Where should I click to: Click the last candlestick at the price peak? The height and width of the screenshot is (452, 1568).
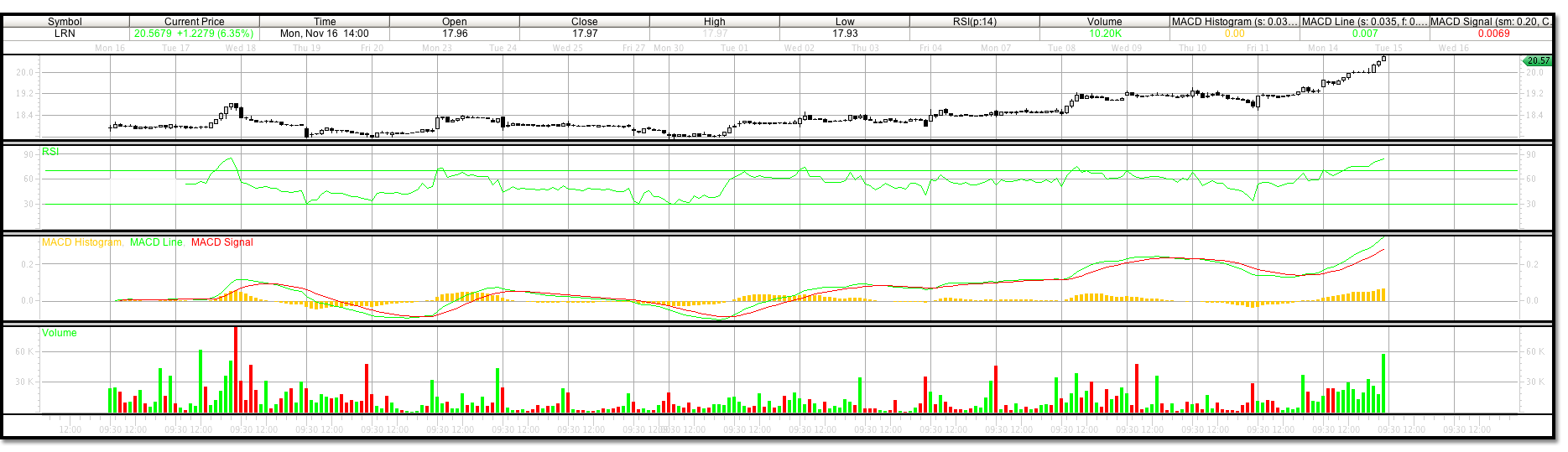pyautogui.click(x=1383, y=58)
